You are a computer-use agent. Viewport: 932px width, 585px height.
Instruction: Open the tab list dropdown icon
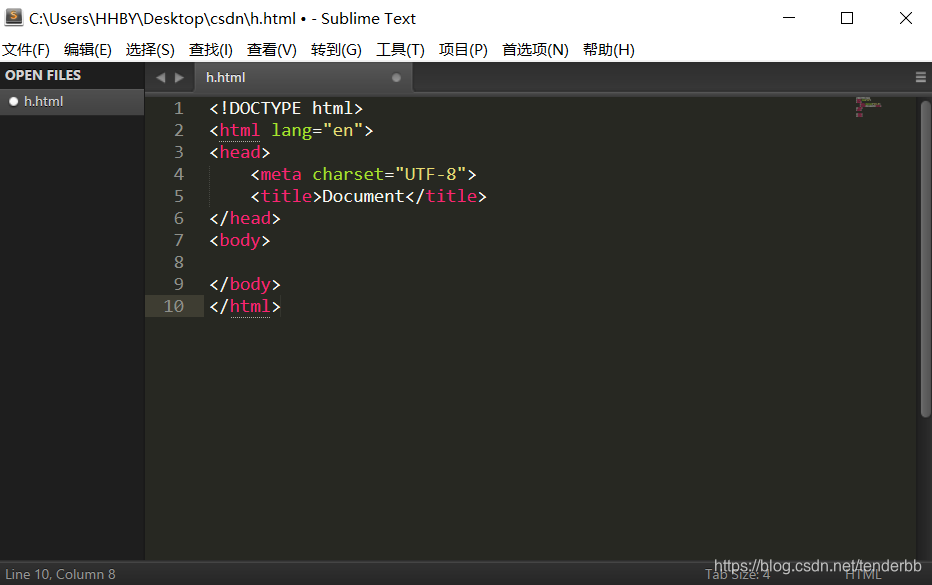921,77
